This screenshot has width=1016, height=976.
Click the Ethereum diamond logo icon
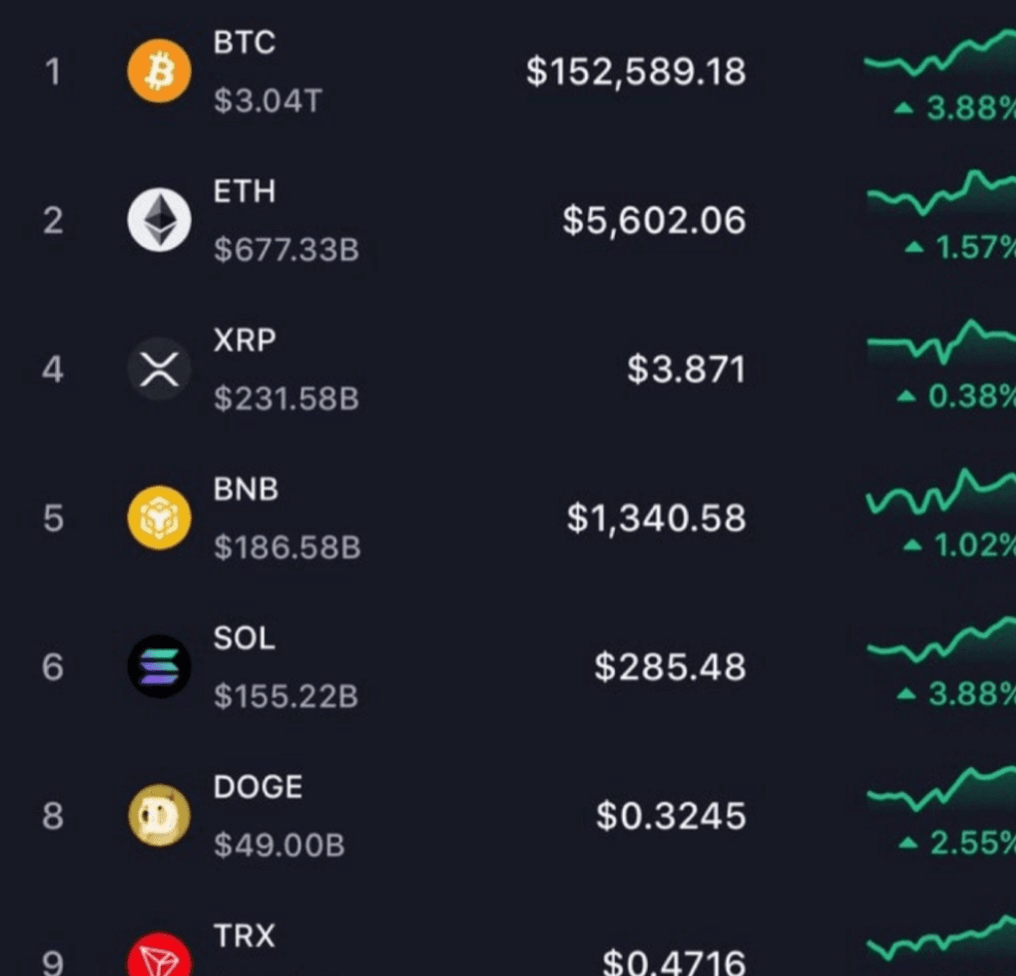pos(159,220)
